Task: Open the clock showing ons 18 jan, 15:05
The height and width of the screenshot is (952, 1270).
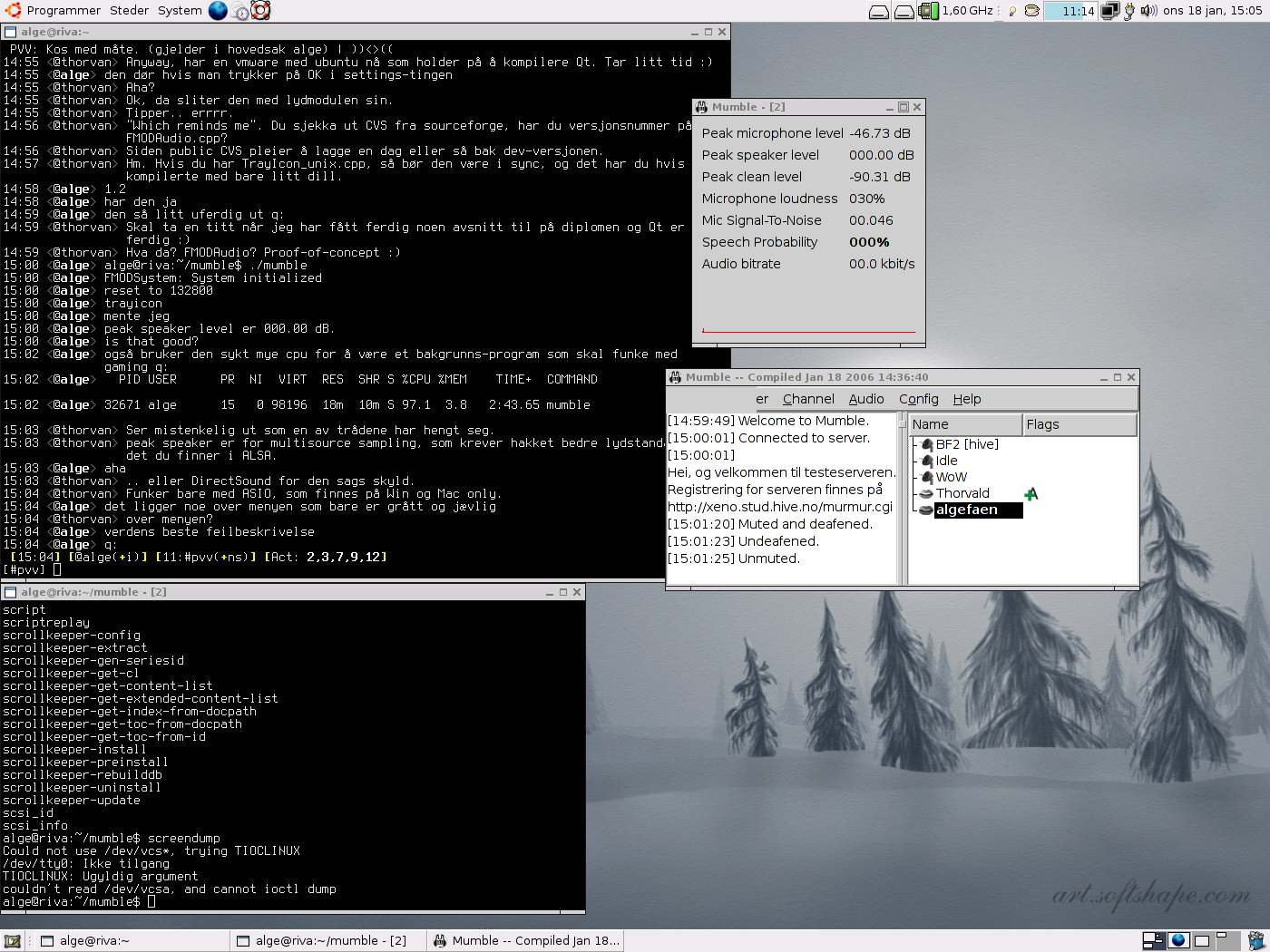Action: (1212, 11)
